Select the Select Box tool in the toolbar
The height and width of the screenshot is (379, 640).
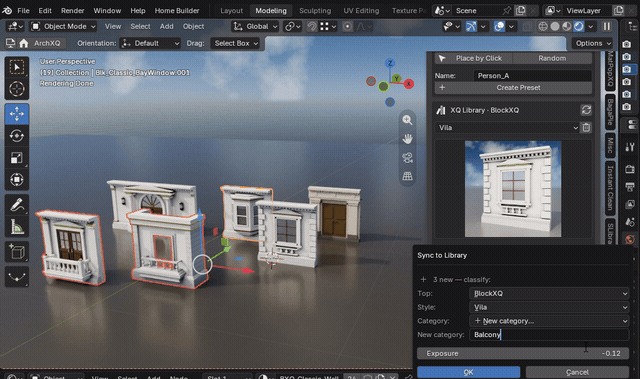click(16, 67)
